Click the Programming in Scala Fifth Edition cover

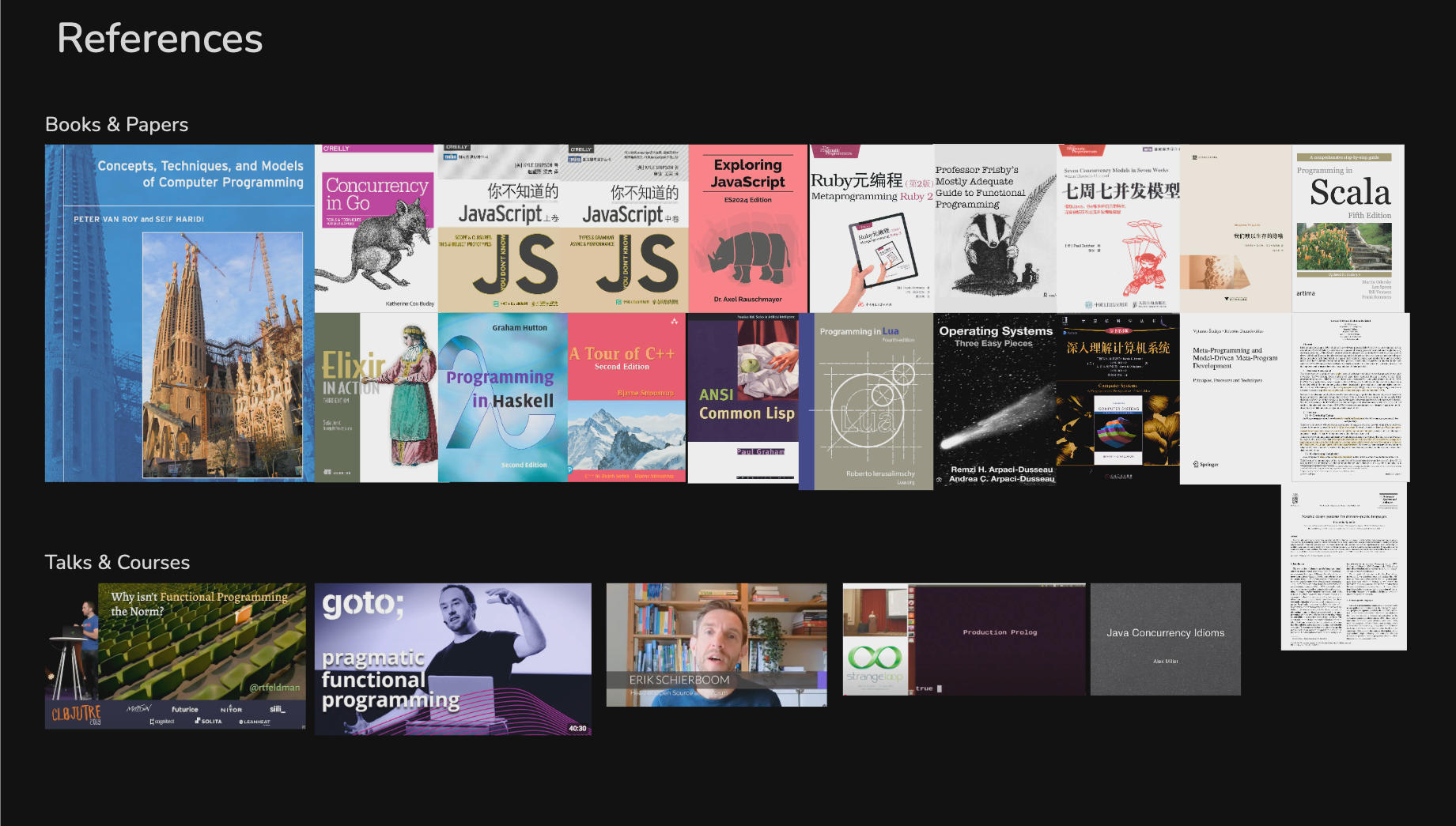1348,228
